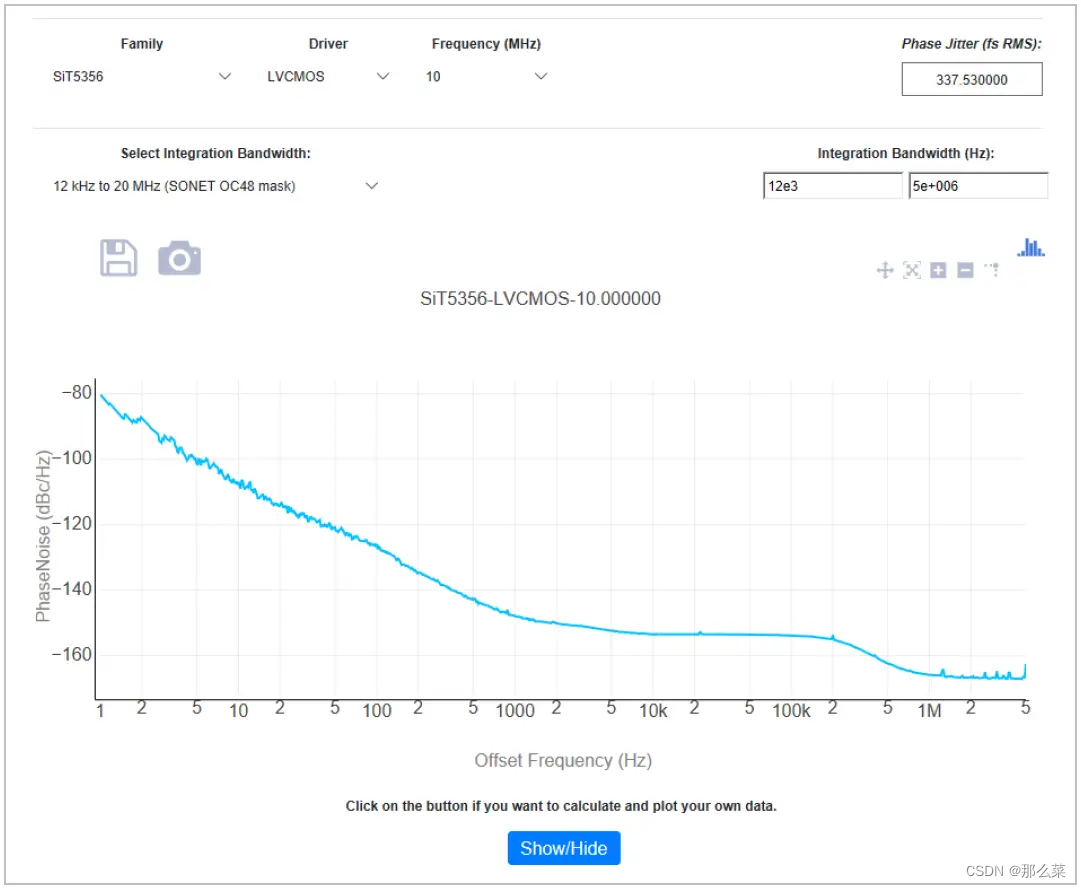
Task: Click the PhaseNoise (dBc/Hz) axis label
Action: point(43,536)
